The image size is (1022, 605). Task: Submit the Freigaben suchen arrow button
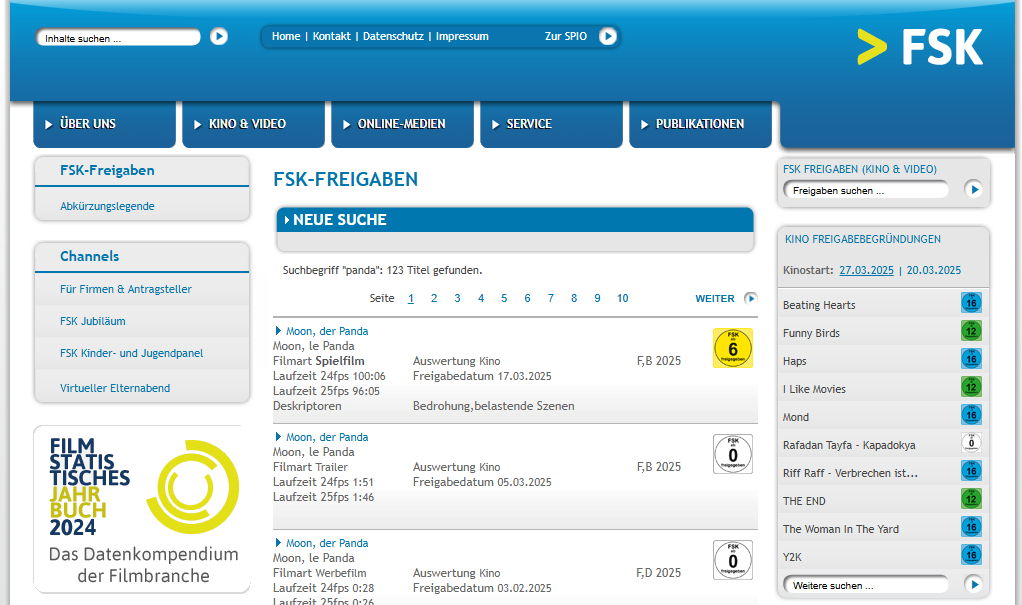[973, 190]
